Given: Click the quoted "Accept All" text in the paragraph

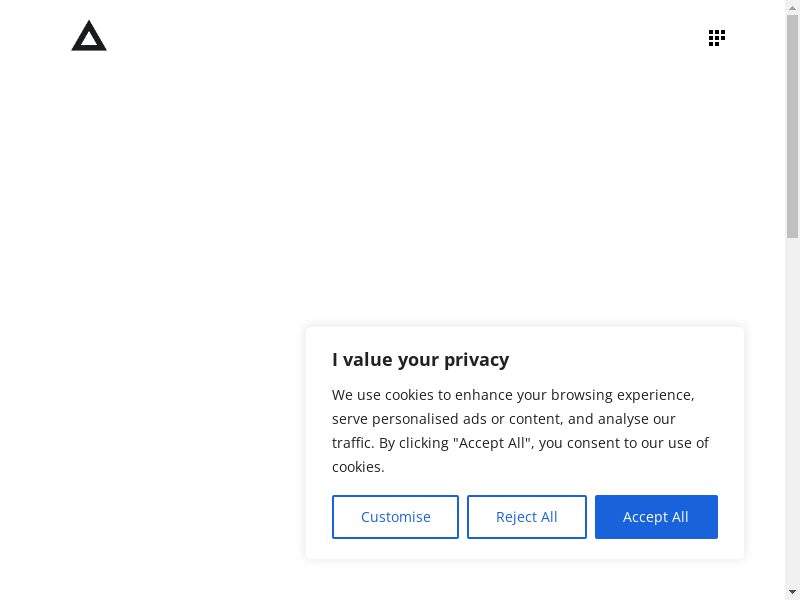Looking at the screenshot, I should (490, 443).
